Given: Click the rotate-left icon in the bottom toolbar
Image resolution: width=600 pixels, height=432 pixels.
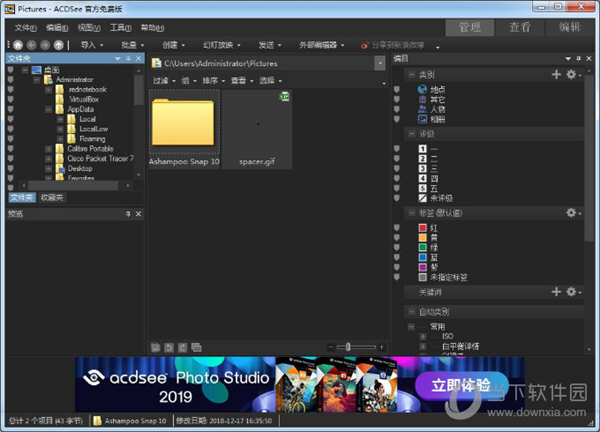Looking at the screenshot, I should pyautogui.click(x=169, y=347).
